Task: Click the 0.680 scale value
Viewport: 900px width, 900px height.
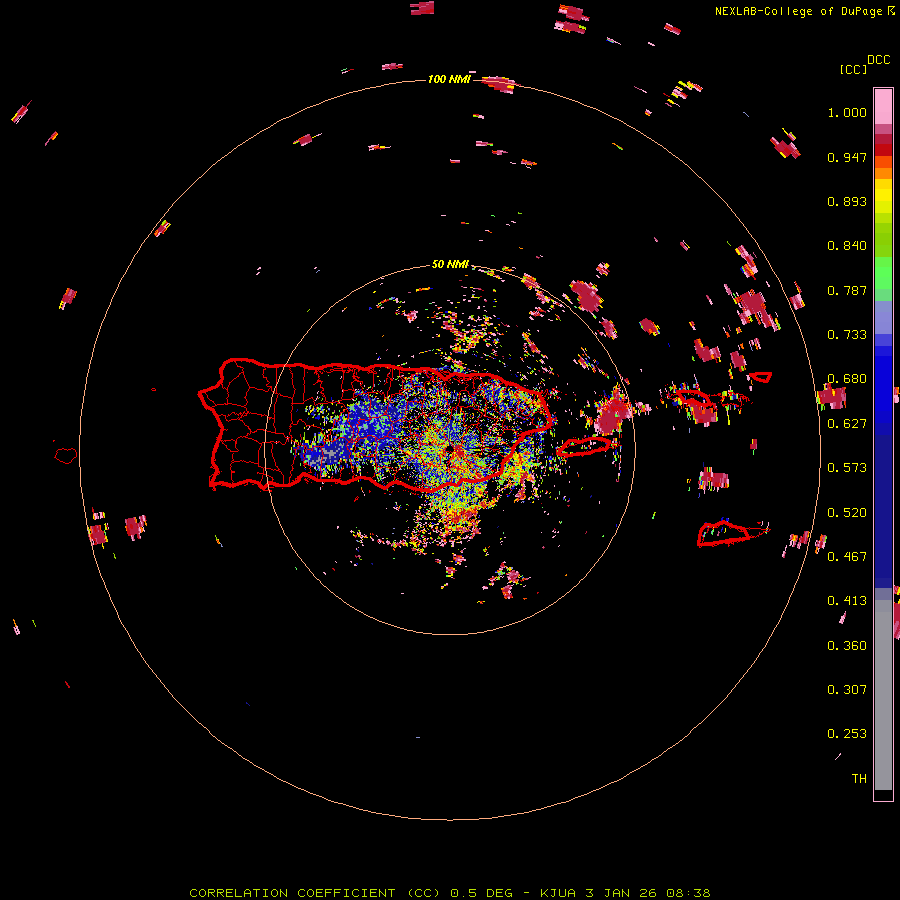Action: point(847,379)
